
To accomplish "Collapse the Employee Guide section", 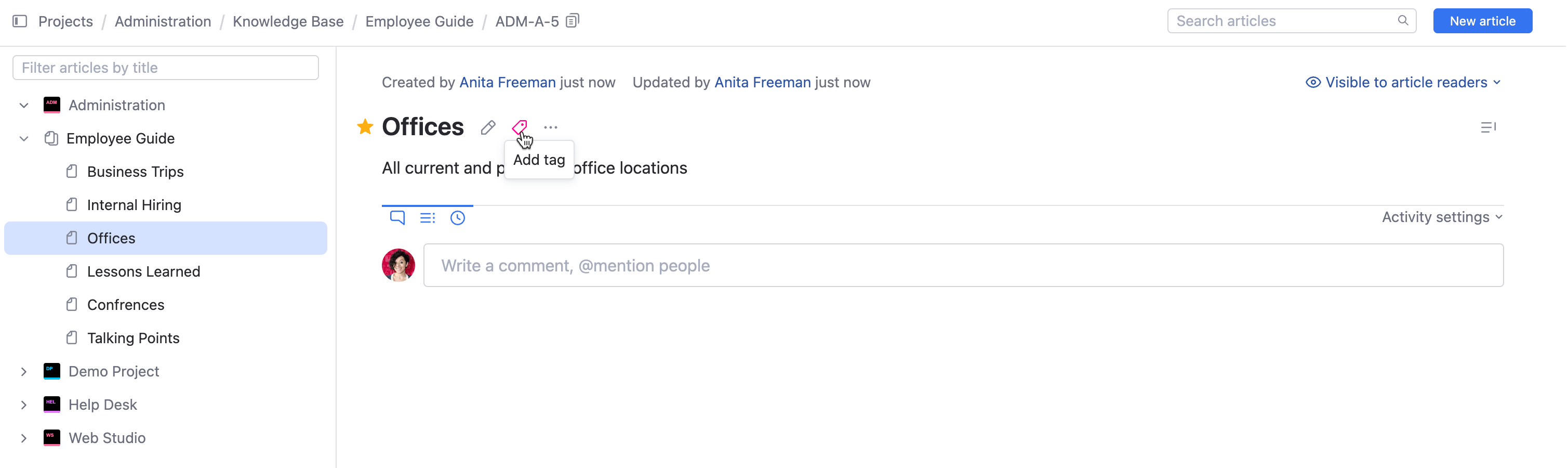I will point(24,138).
